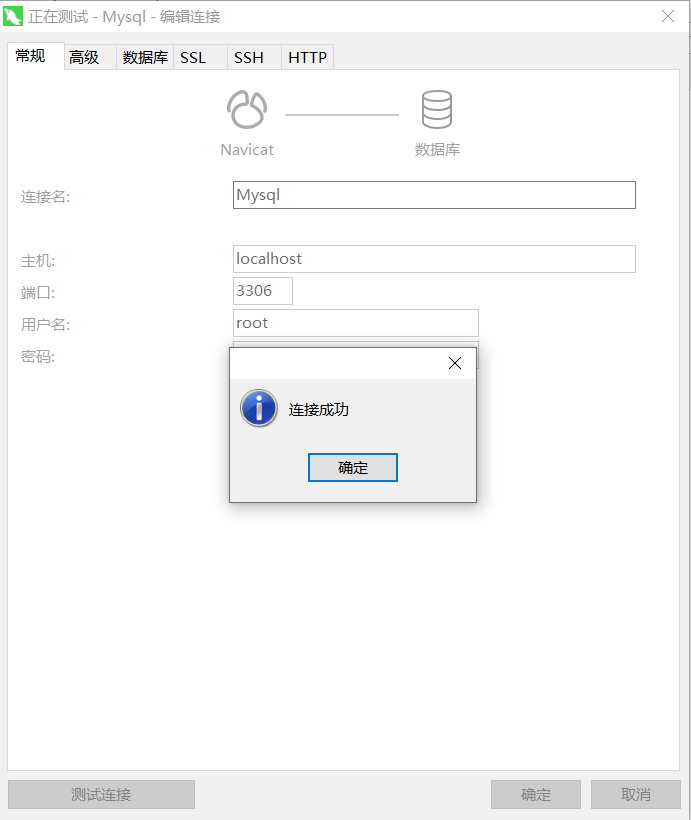Screen dimensions: 691x820
Task: Click the 连接名 label
Action: pos(46,197)
